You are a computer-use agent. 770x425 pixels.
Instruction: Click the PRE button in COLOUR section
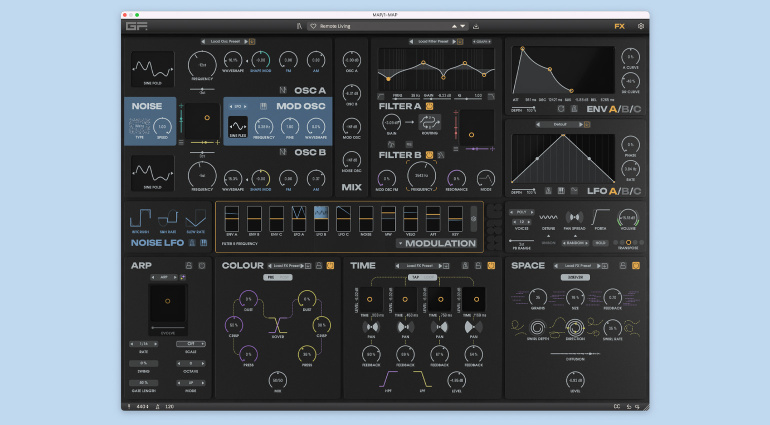(270, 277)
